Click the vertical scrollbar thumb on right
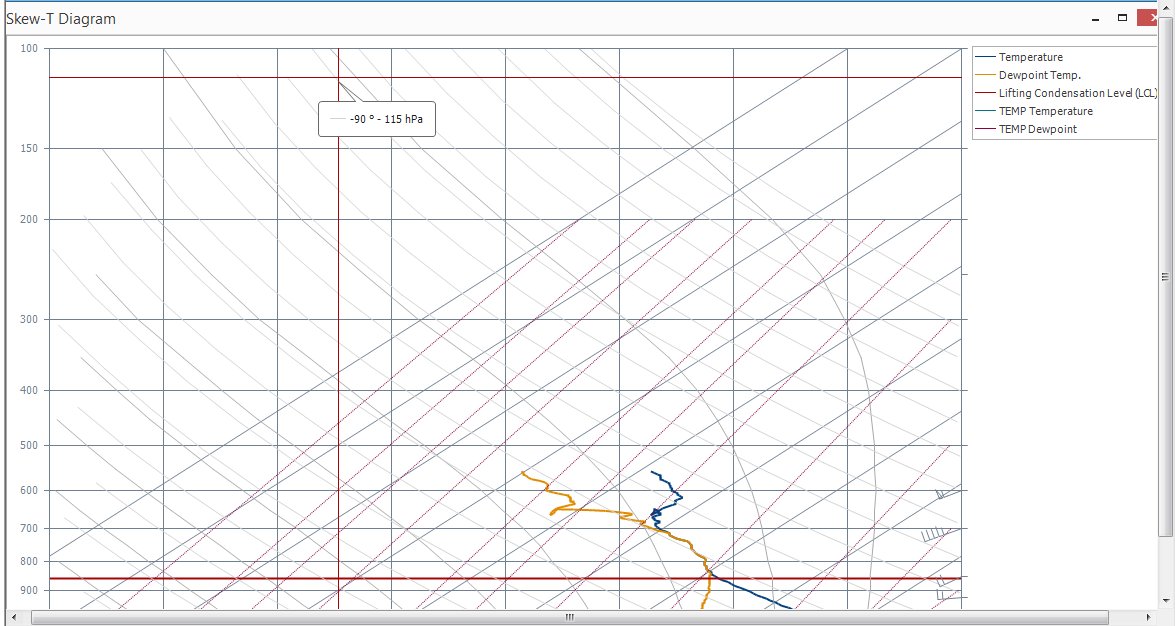1175x626 pixels. (x=1165, y=277)
